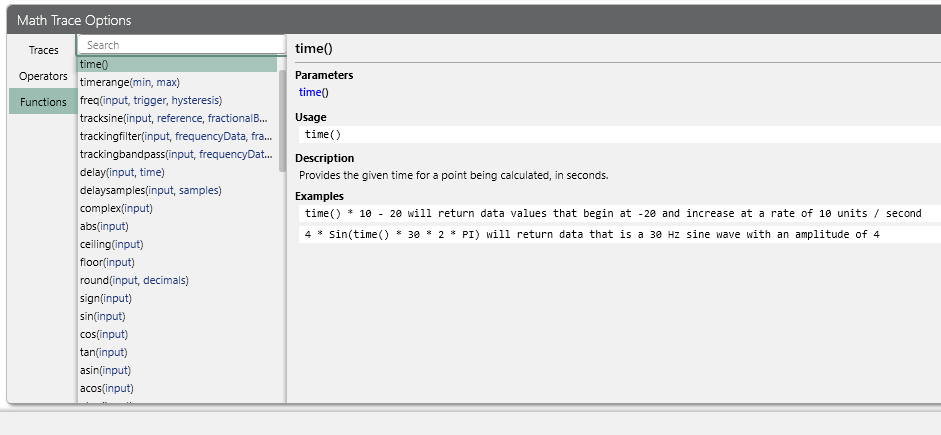Select the trackingfilter function
This screenshot has width=941, height=435.
(175, 136)
